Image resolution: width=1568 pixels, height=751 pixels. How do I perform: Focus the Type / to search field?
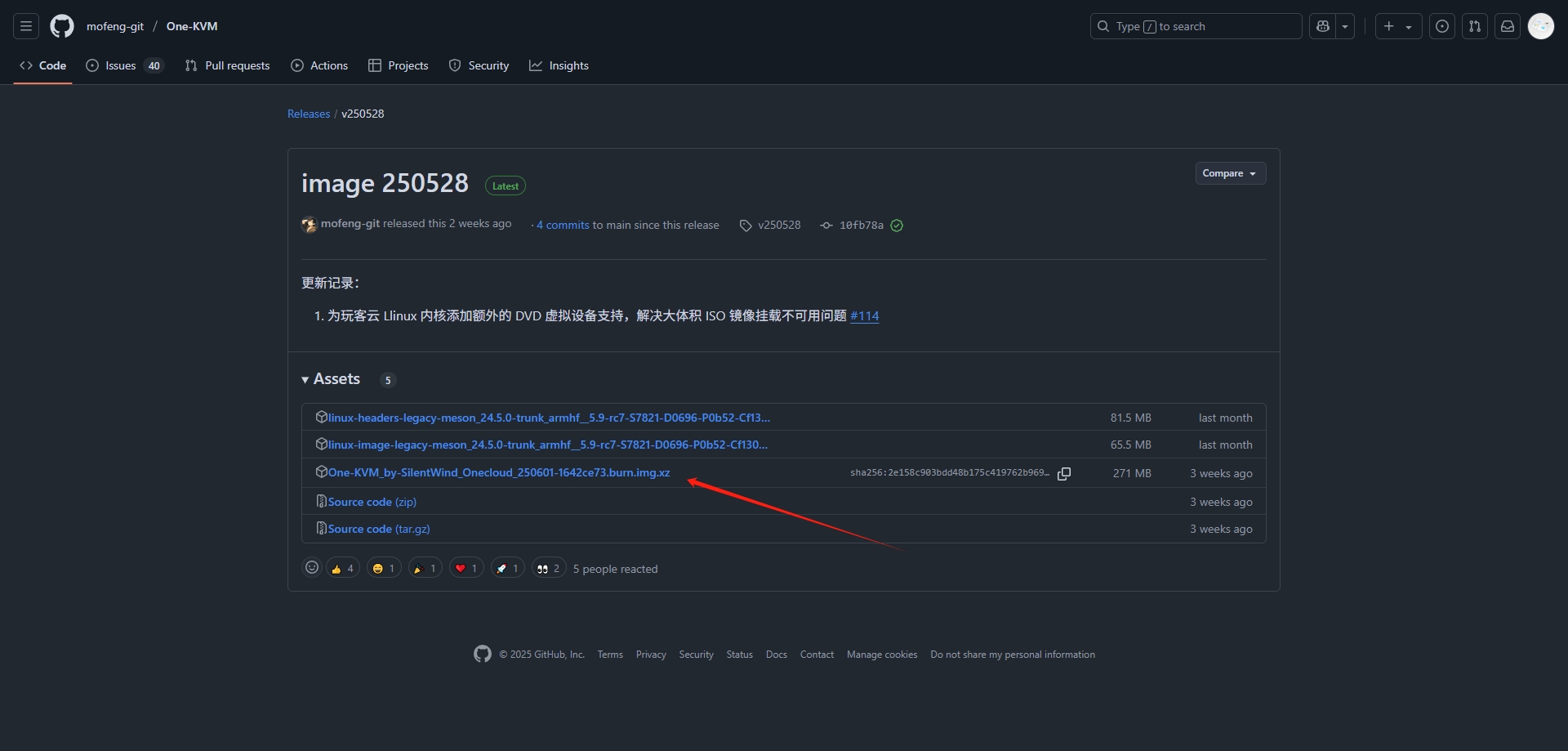[1196, 26]
